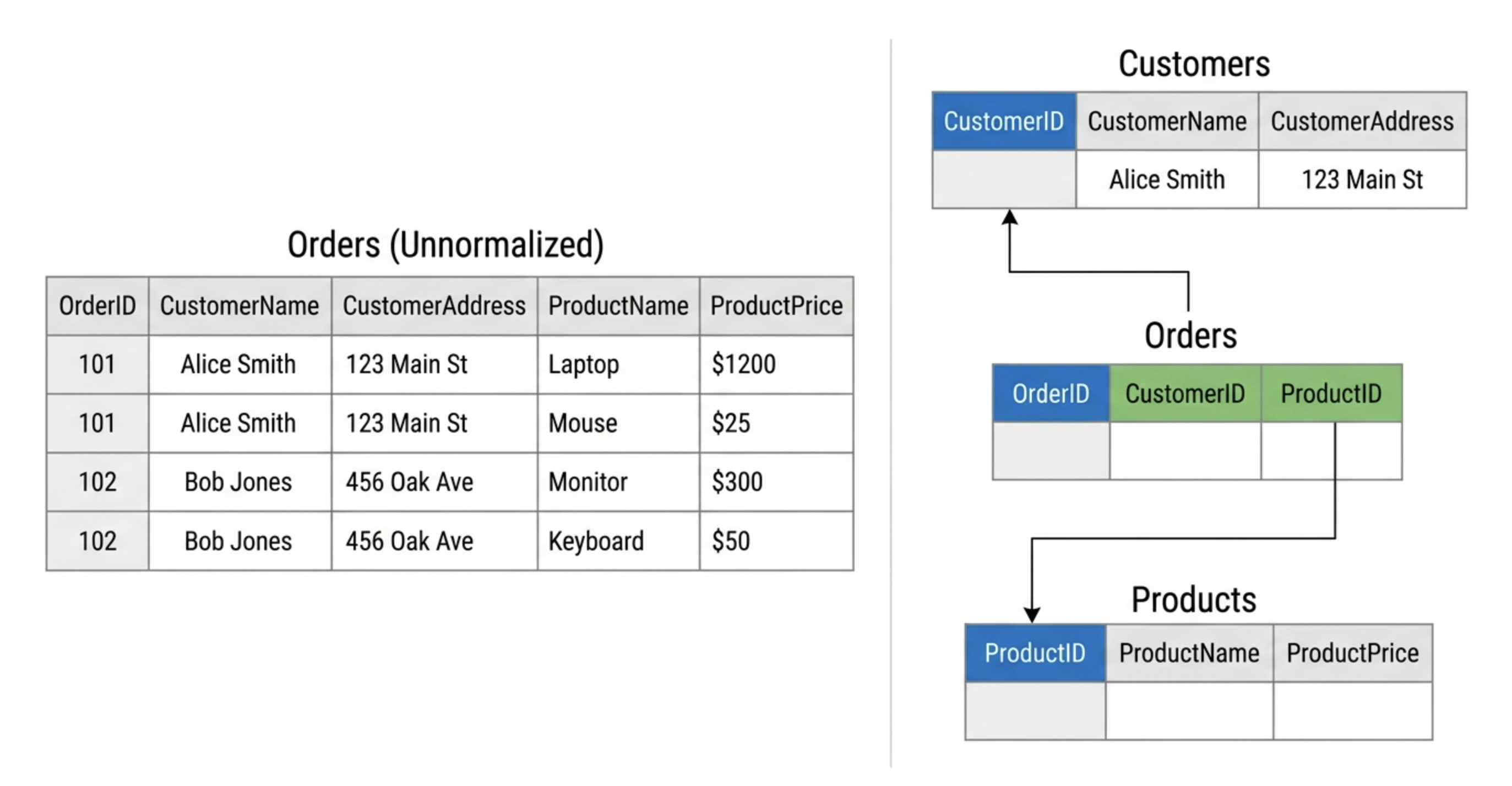Click the "Orders (Unnormalized)" table title
Screen dimensions: 1512x786
tap(445, 244)
